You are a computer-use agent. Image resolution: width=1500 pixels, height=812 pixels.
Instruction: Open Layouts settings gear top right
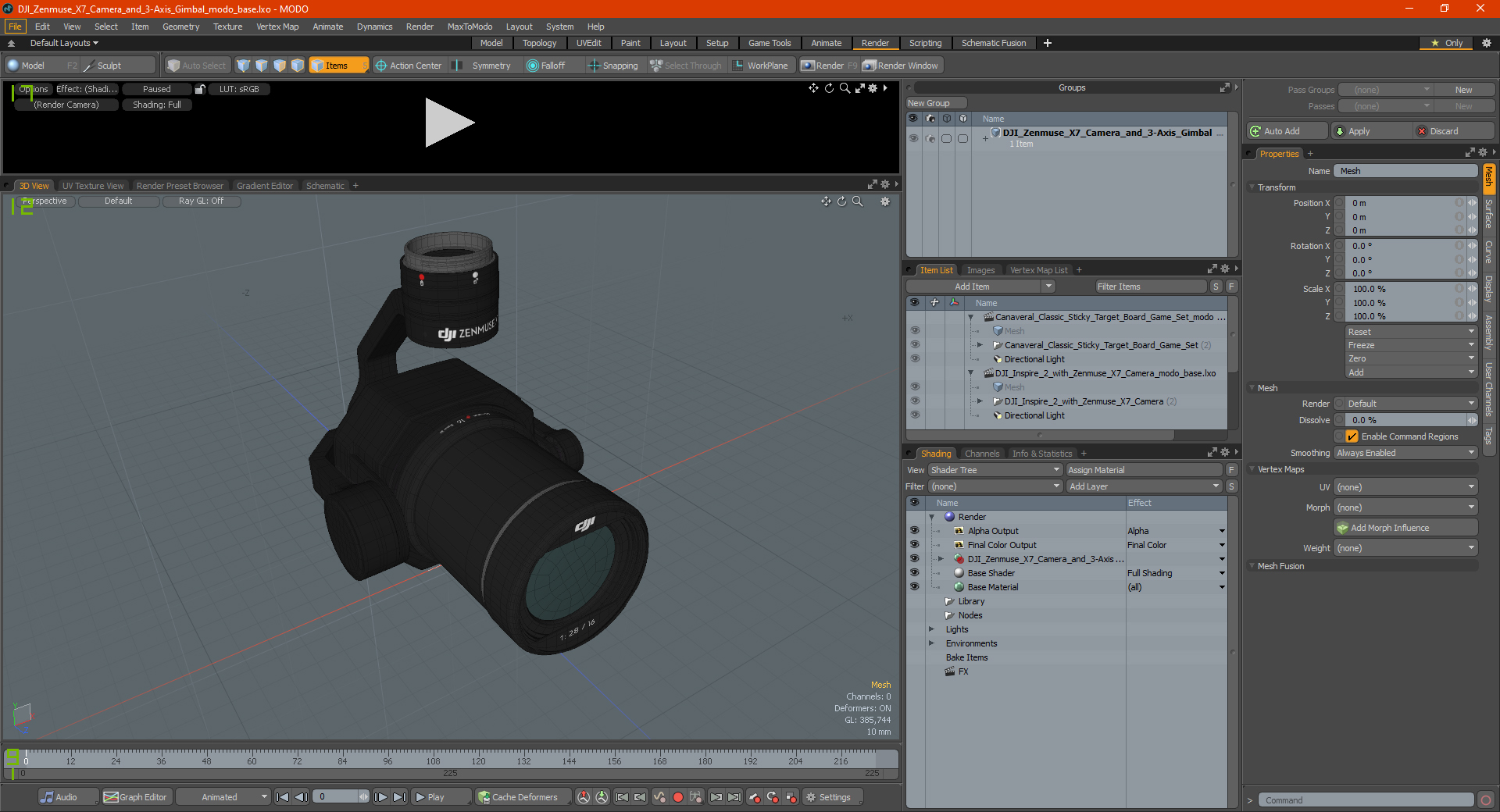pyautogui.click(x=1487, y=43)
